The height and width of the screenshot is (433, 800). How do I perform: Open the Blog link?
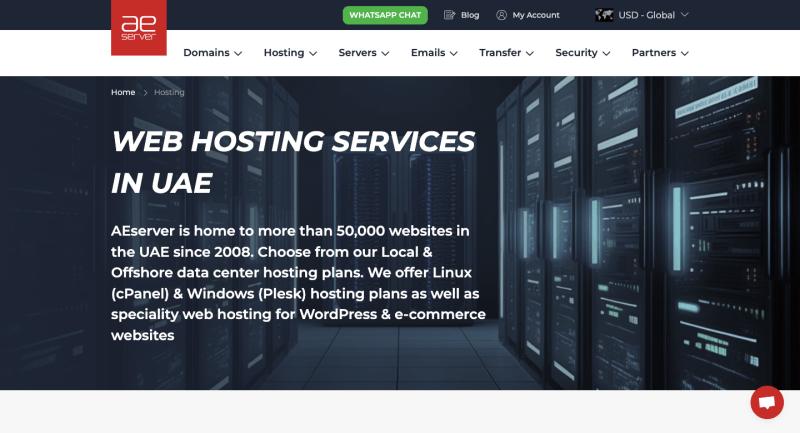coord(470,15)
